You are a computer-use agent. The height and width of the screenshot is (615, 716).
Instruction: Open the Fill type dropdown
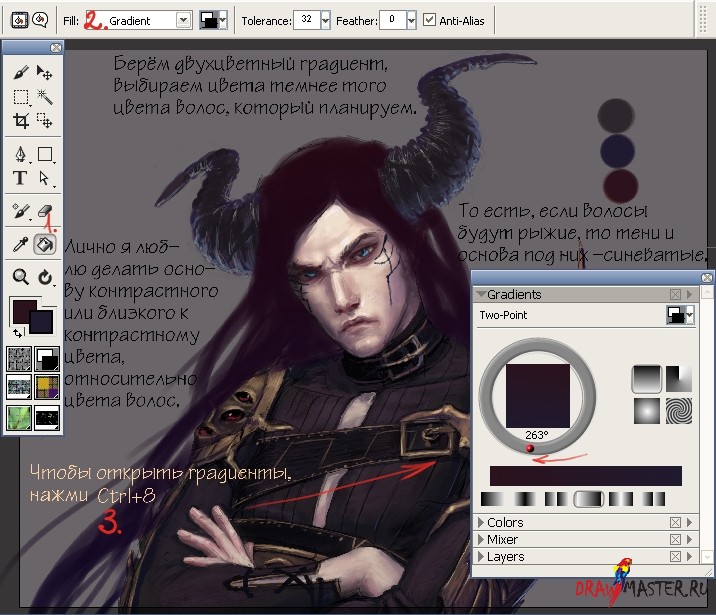pos(183,20)
